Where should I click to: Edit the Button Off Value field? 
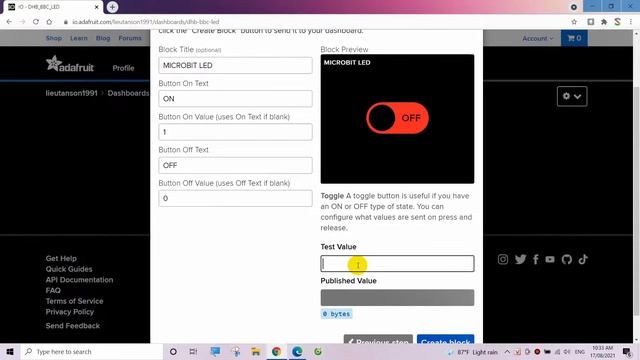click(236, 198)
